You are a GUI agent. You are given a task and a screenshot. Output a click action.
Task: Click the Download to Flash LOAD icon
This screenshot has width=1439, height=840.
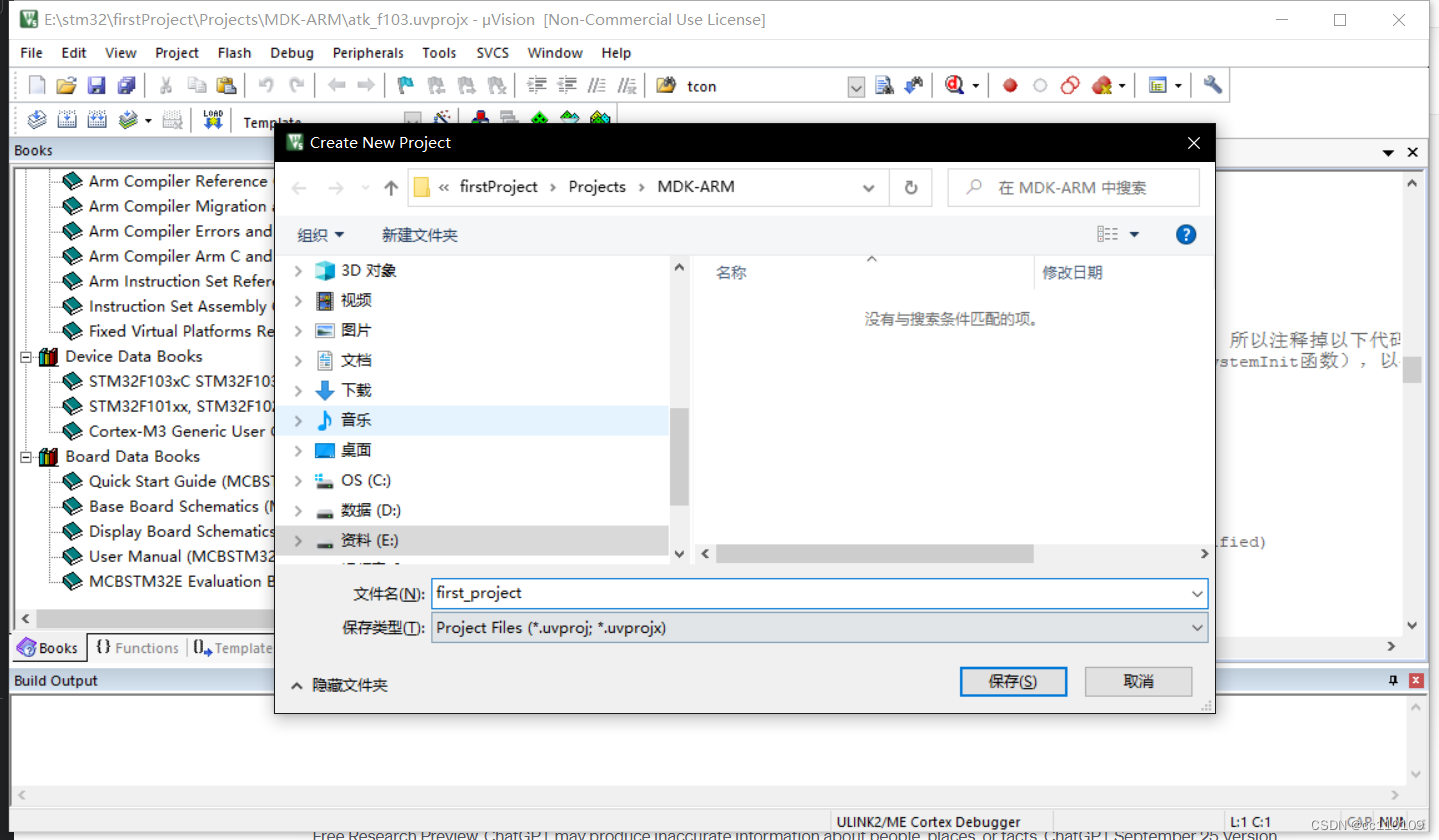click(211, 119)
